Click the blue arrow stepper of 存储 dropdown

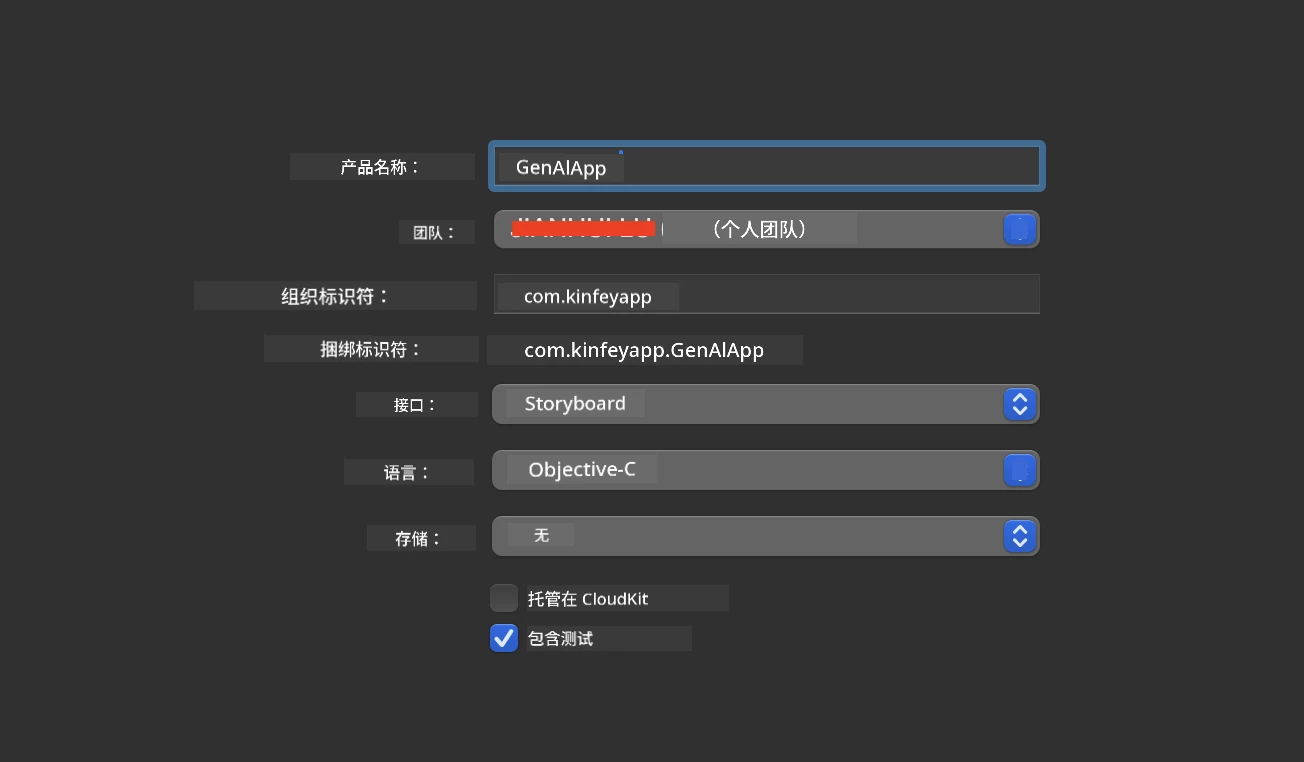1019,536
